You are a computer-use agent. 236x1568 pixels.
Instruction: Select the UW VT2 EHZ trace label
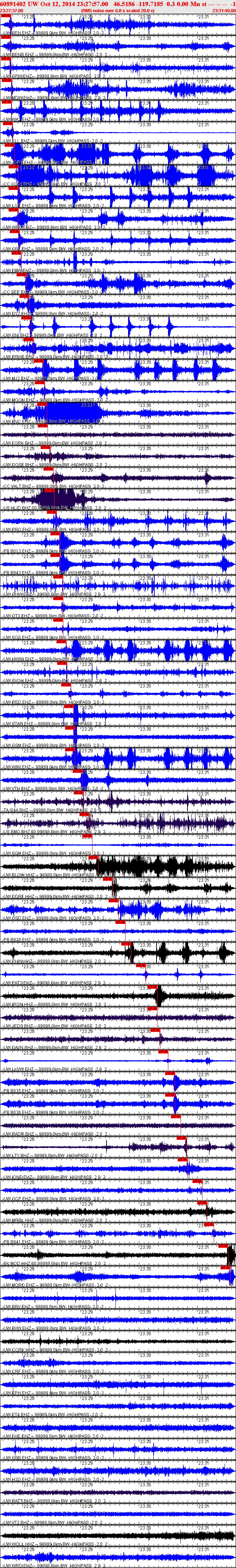[54, 1523]
